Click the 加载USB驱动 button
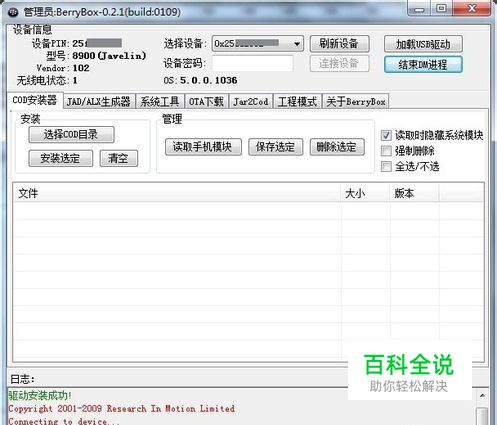This screenshot has height=425, width=497. click(x=423, y=44)
